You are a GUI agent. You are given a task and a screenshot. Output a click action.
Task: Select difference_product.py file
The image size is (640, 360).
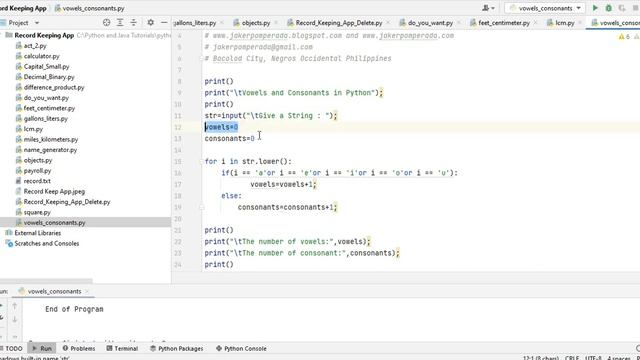tap(53, 87)
